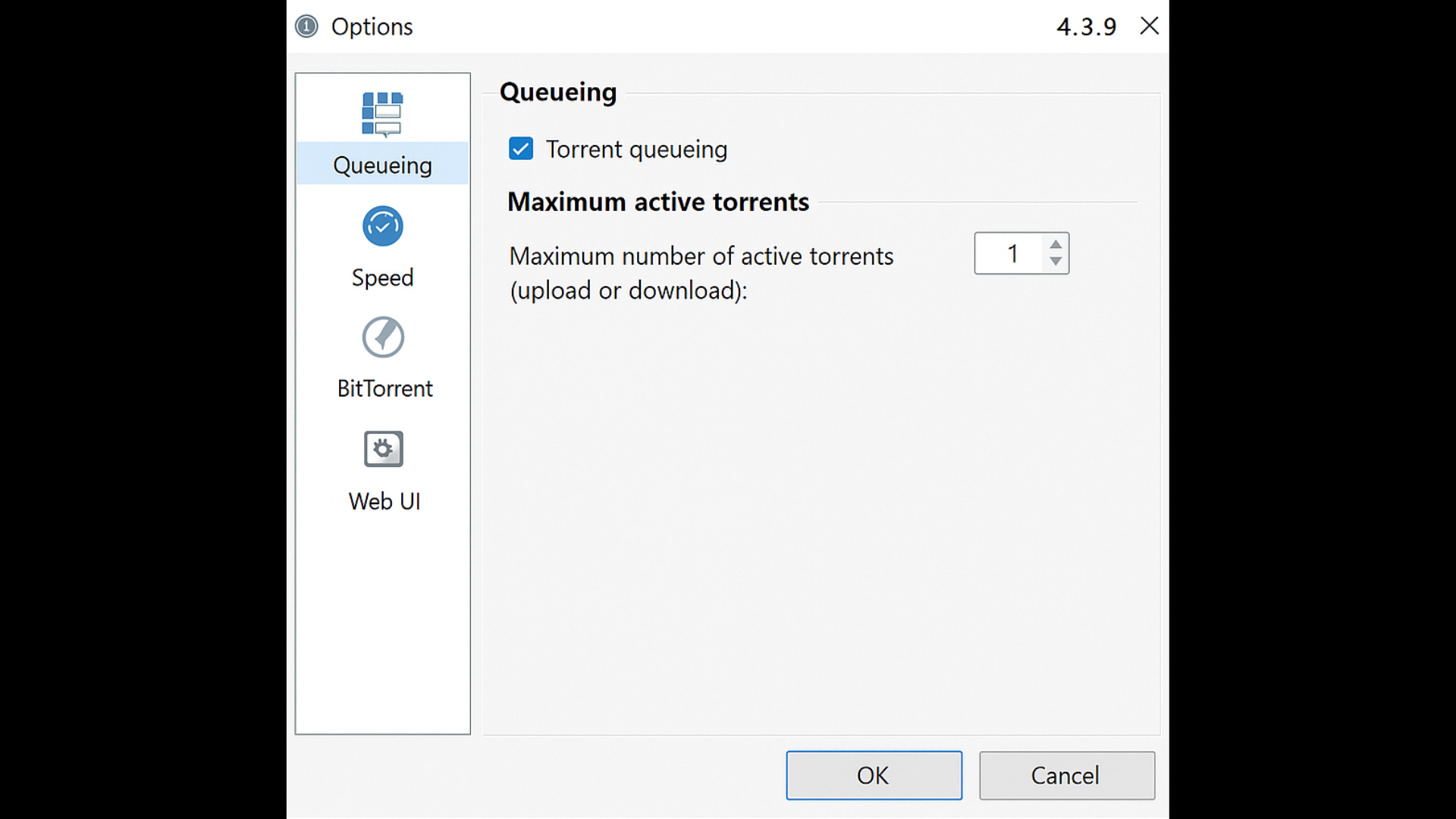The width and height of the screenshot is (1456, 819).
Task: Select the Queueing label in sidebar
Action: (382, 165)
